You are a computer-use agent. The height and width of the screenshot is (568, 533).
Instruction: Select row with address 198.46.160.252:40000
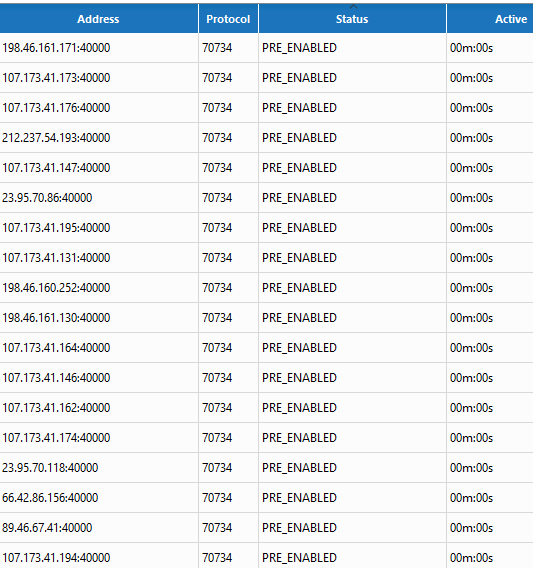coord(266,288)
